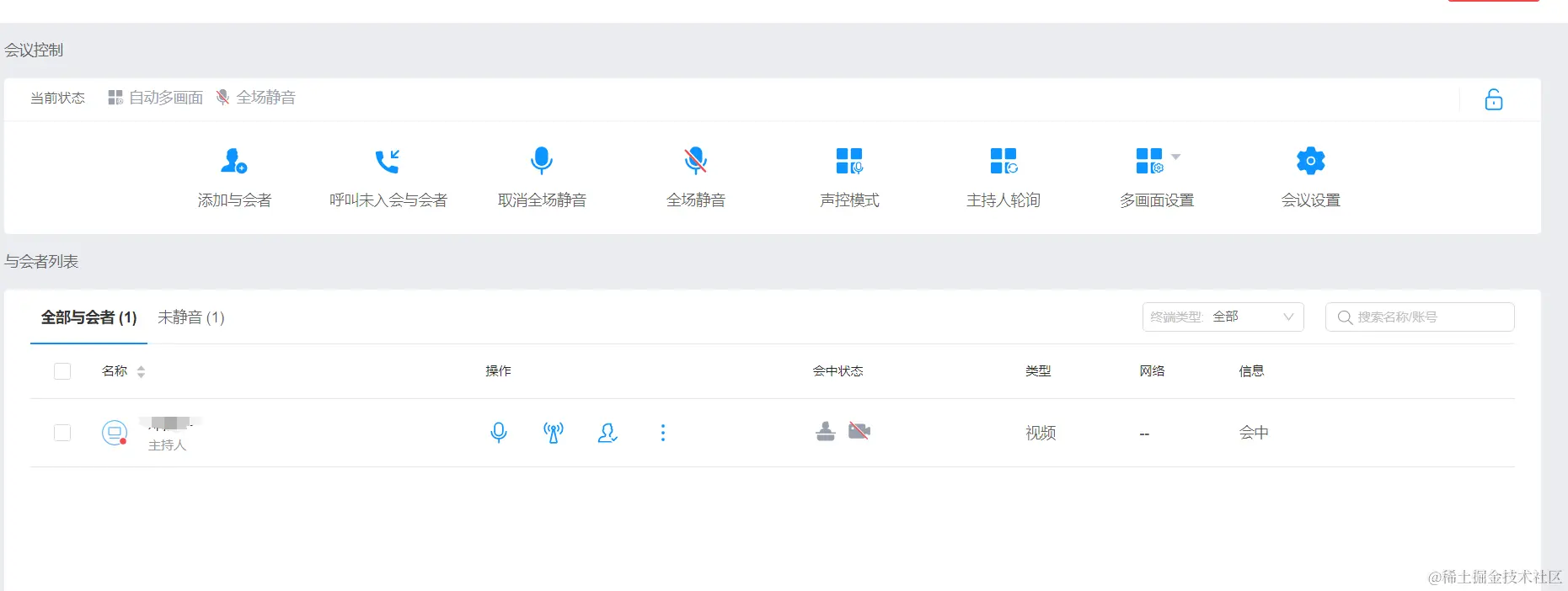The width and height of the screenshot is (1568, 591).
Task: Click the 视频 type cell in host row
Action: point(1041,433)
